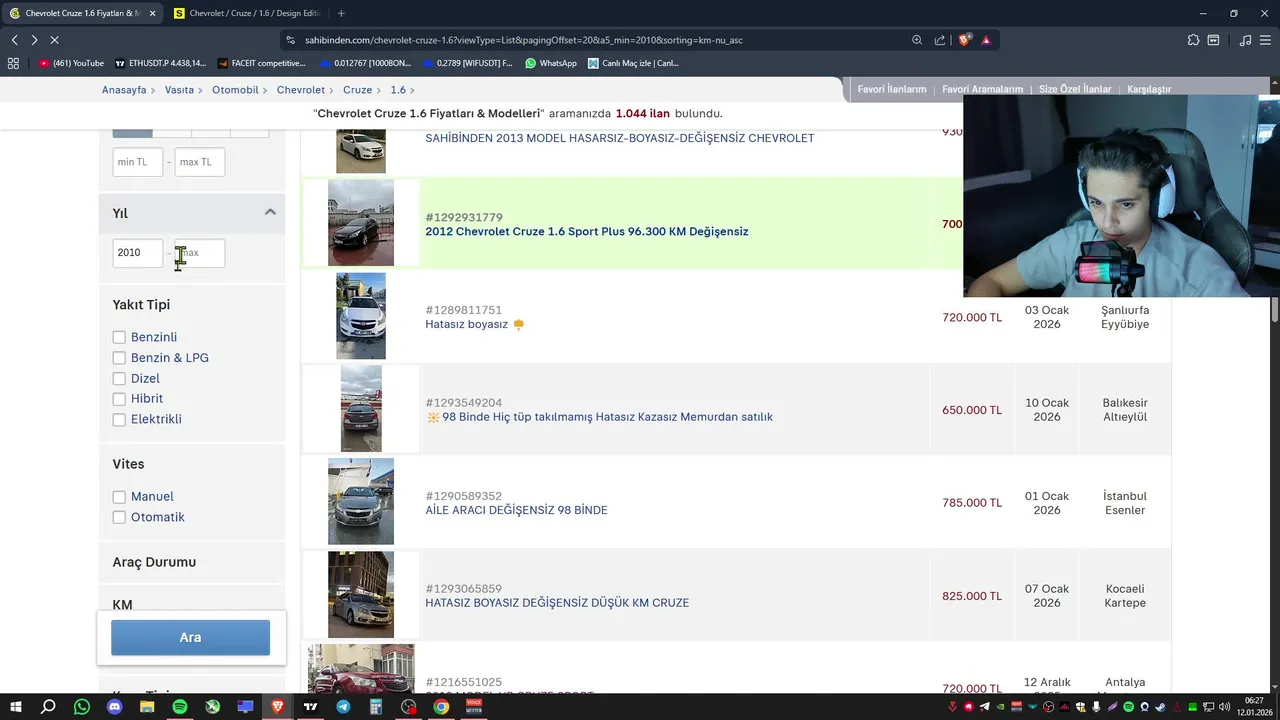
Task: Stop the page loading with X
Action: (x=54, y=40)
